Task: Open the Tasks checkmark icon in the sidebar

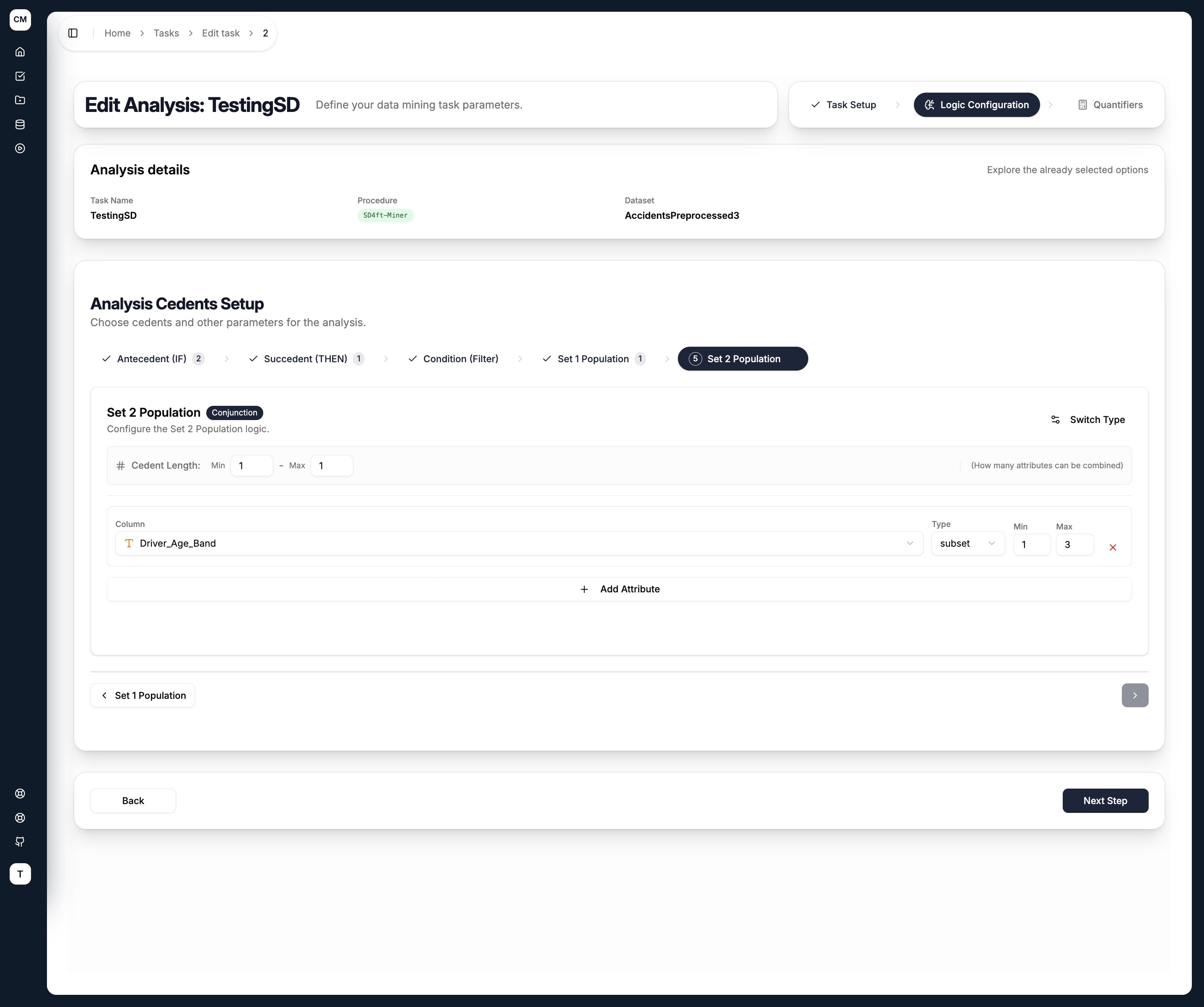Action: pyautogui.click(x=20, y=76)
